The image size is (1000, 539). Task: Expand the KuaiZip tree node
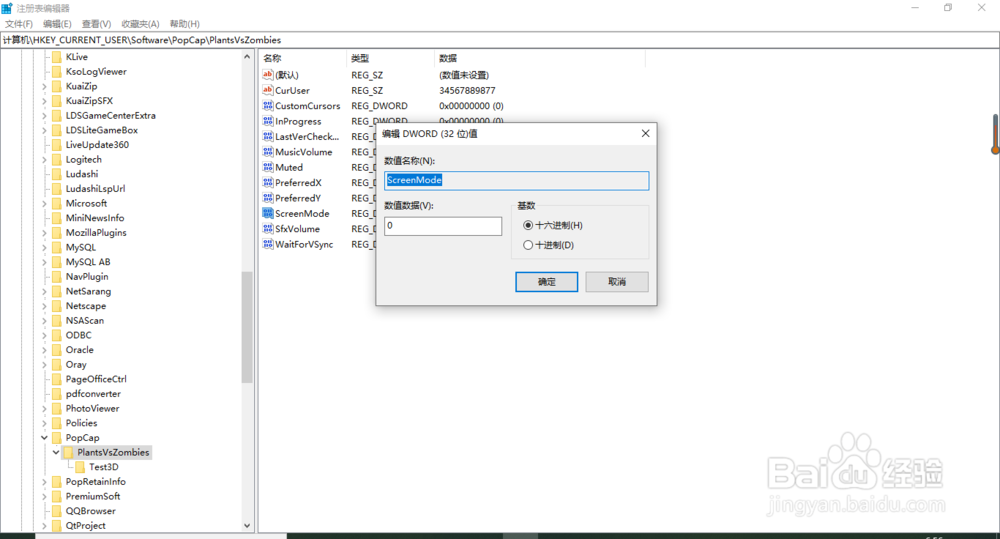tap(45, 86)
